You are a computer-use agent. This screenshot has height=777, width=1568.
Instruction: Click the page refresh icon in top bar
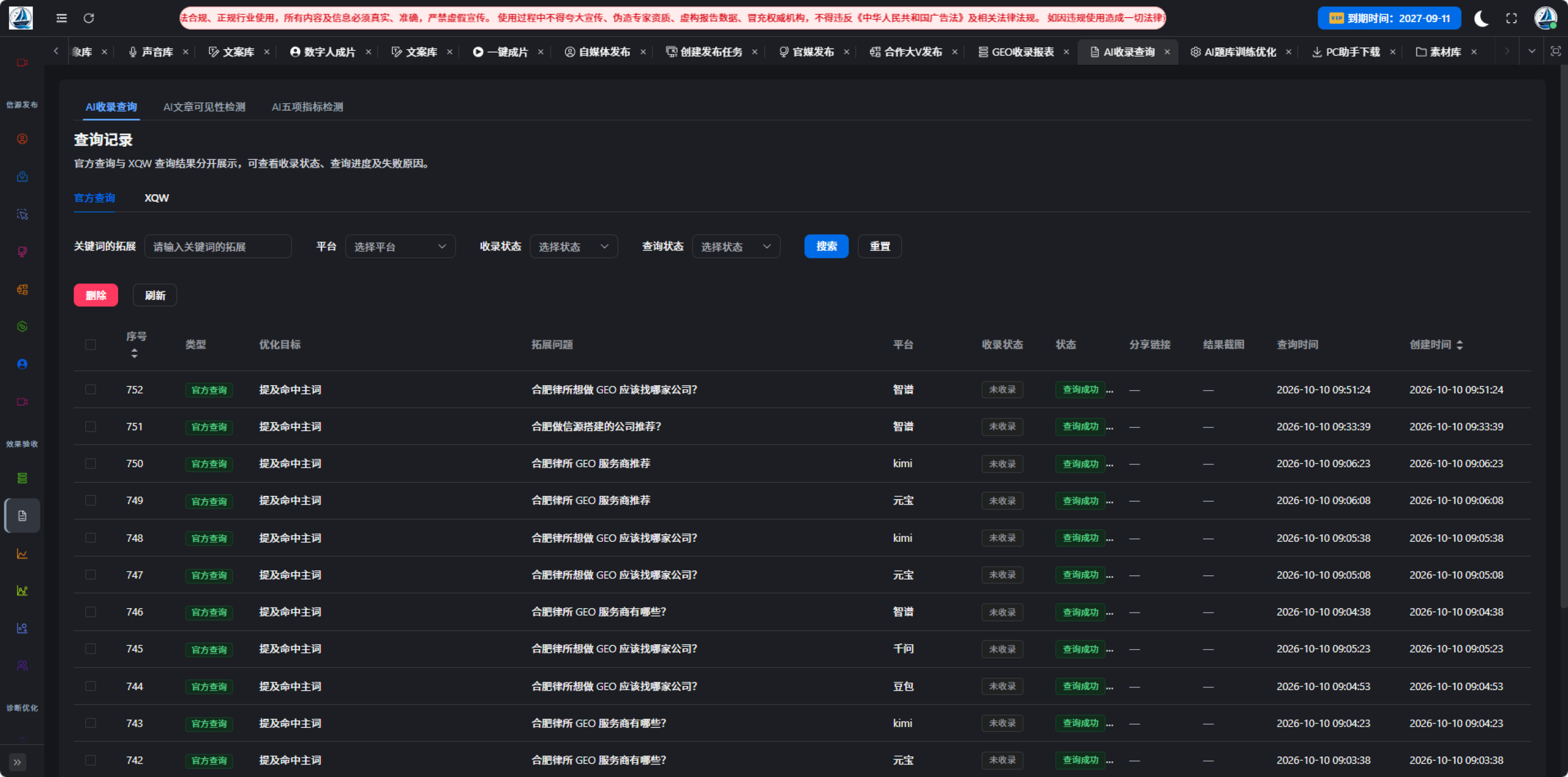pos(89,18)
